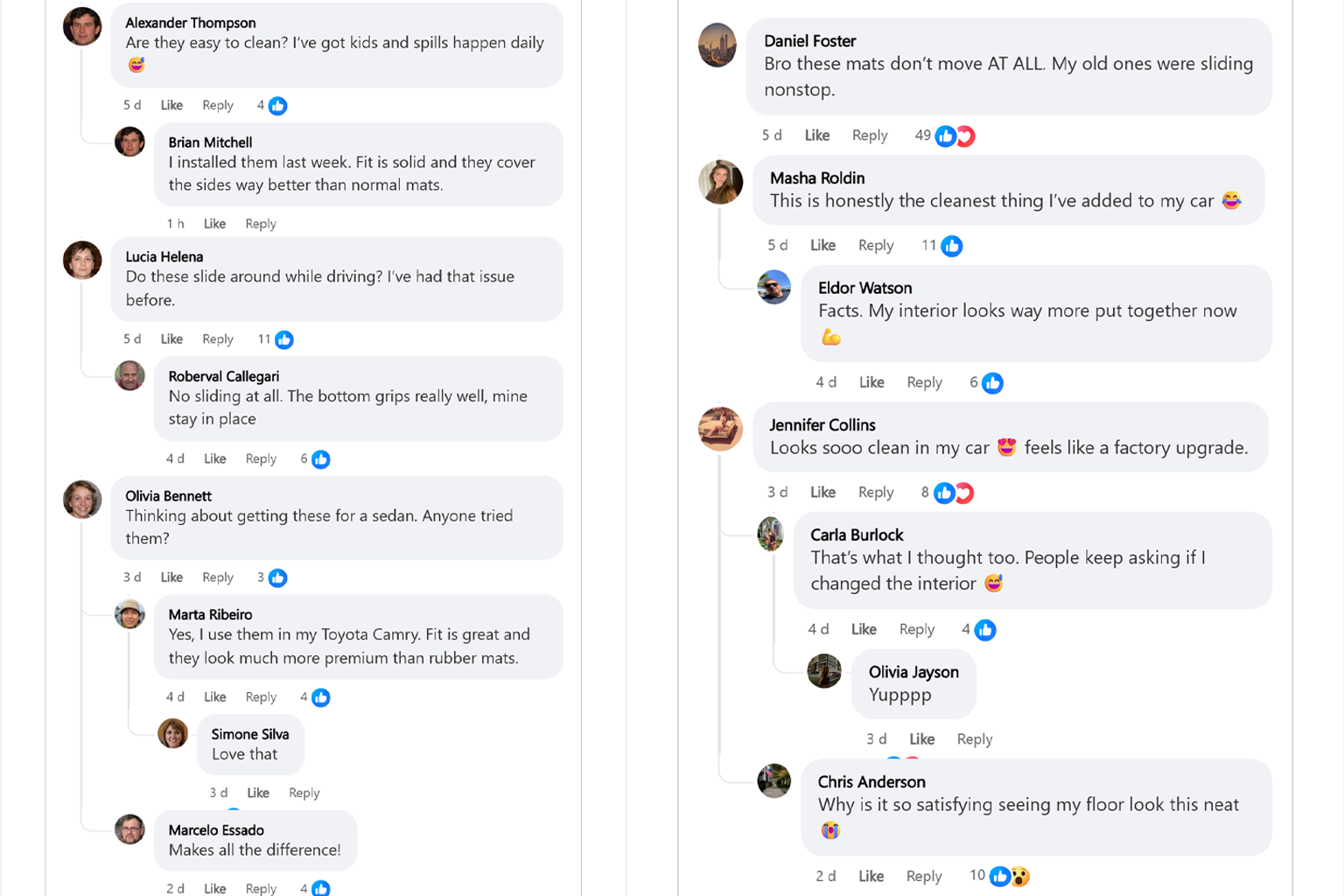
Task: Click the 5 d timestamp on Daniel Foster's comment
Action: pos(771,136)
